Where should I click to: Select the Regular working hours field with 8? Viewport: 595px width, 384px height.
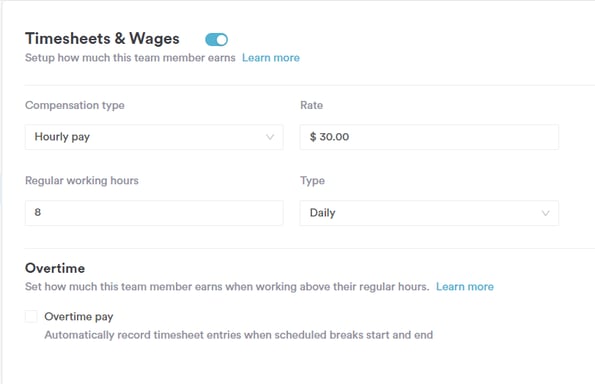pos(154,212)
